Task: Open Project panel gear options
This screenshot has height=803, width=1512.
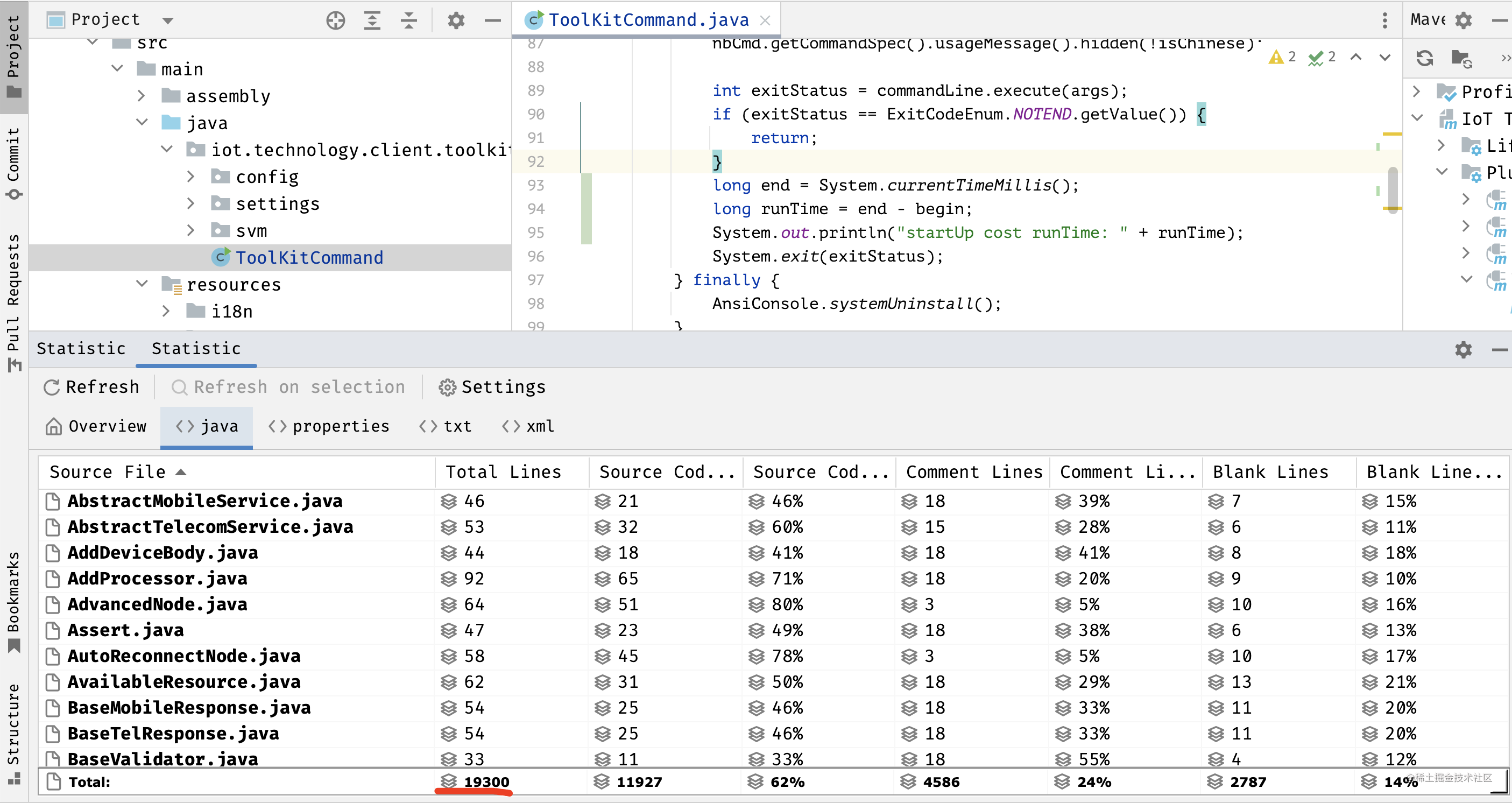Action: pyautogui.click(x=456, y=20)
